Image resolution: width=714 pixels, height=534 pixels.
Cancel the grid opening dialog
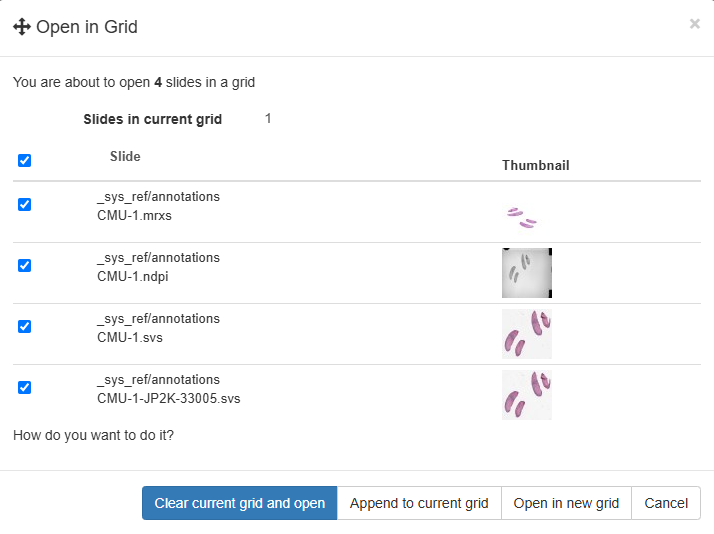pos(666,503)
